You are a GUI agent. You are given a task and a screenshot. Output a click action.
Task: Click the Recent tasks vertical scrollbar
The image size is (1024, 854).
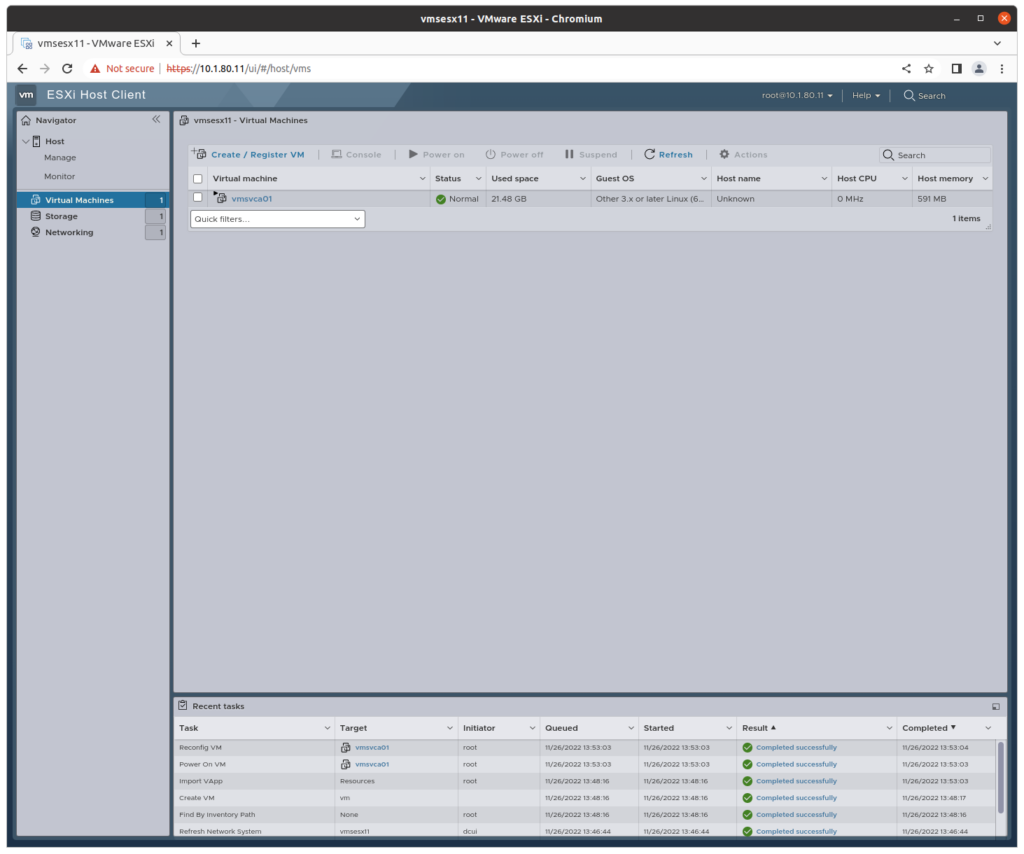pyautogui.click(x=1000, y=777)
